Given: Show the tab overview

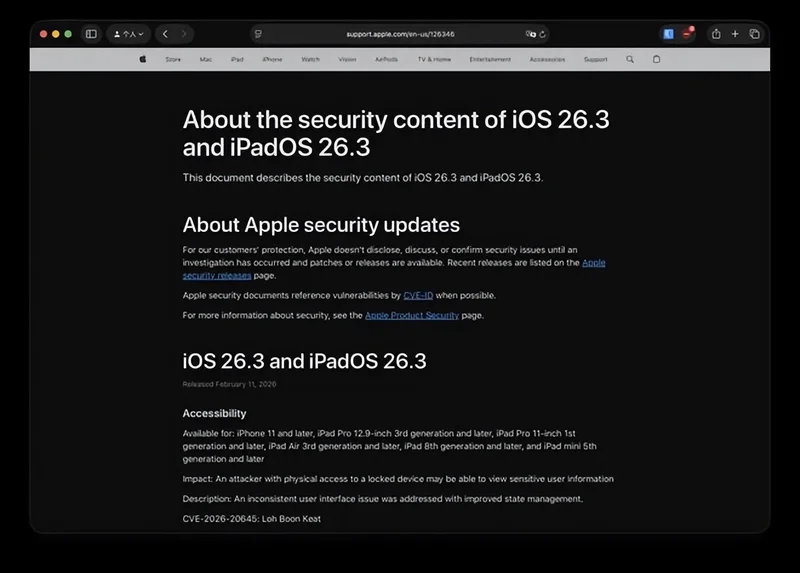Looking at the screenshot, I should (x=754, y=34).
